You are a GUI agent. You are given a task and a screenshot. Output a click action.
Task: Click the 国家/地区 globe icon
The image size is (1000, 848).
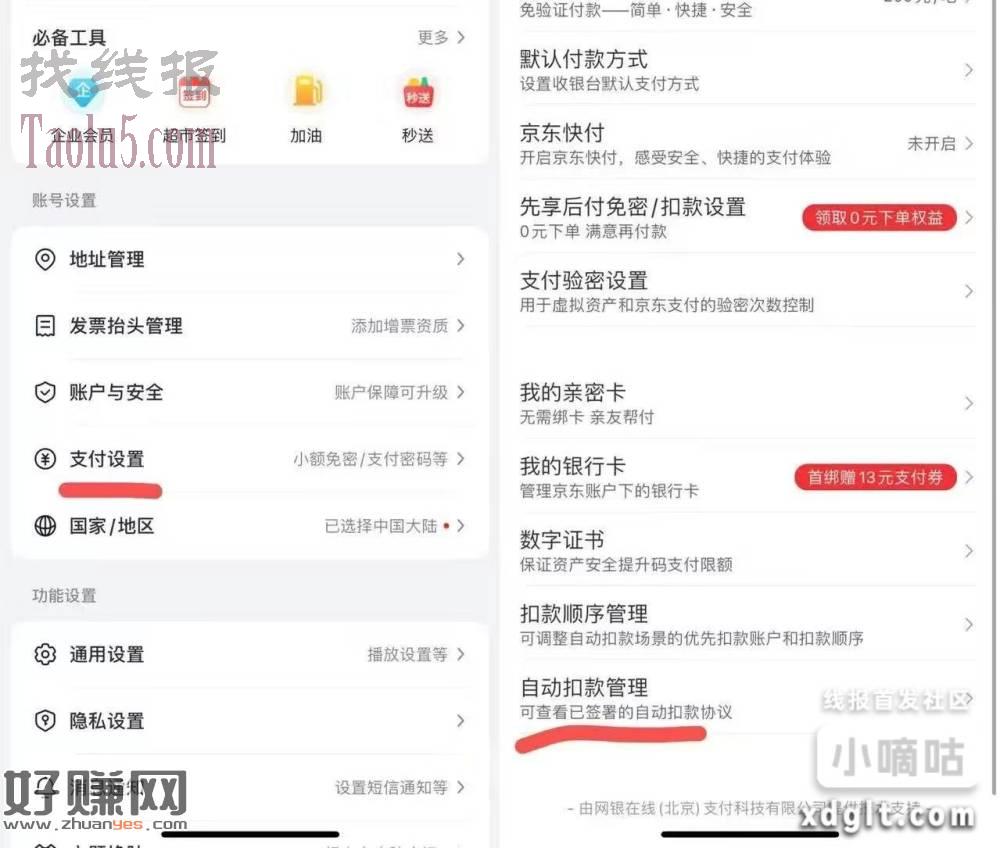45,526
